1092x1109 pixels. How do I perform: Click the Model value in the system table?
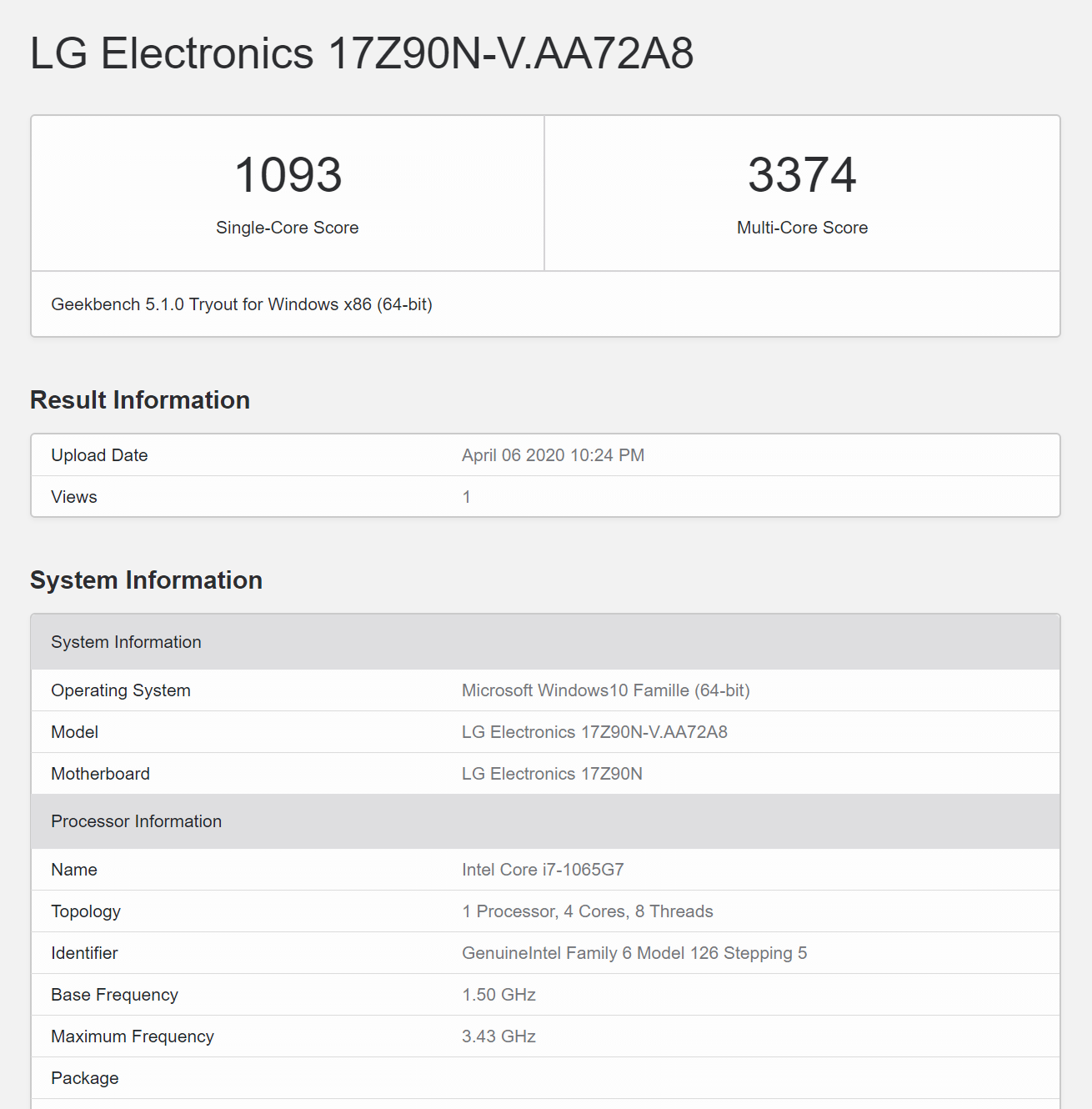pos(594,732)
